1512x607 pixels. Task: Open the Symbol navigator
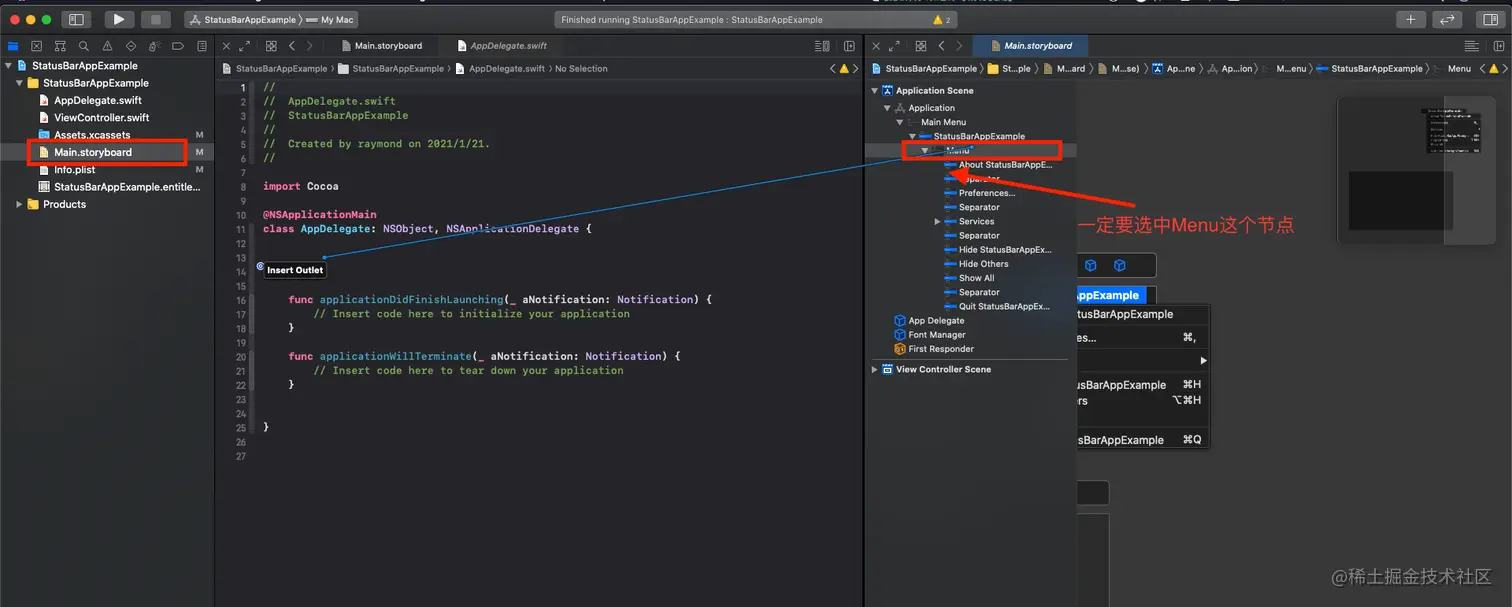point(60,46)
